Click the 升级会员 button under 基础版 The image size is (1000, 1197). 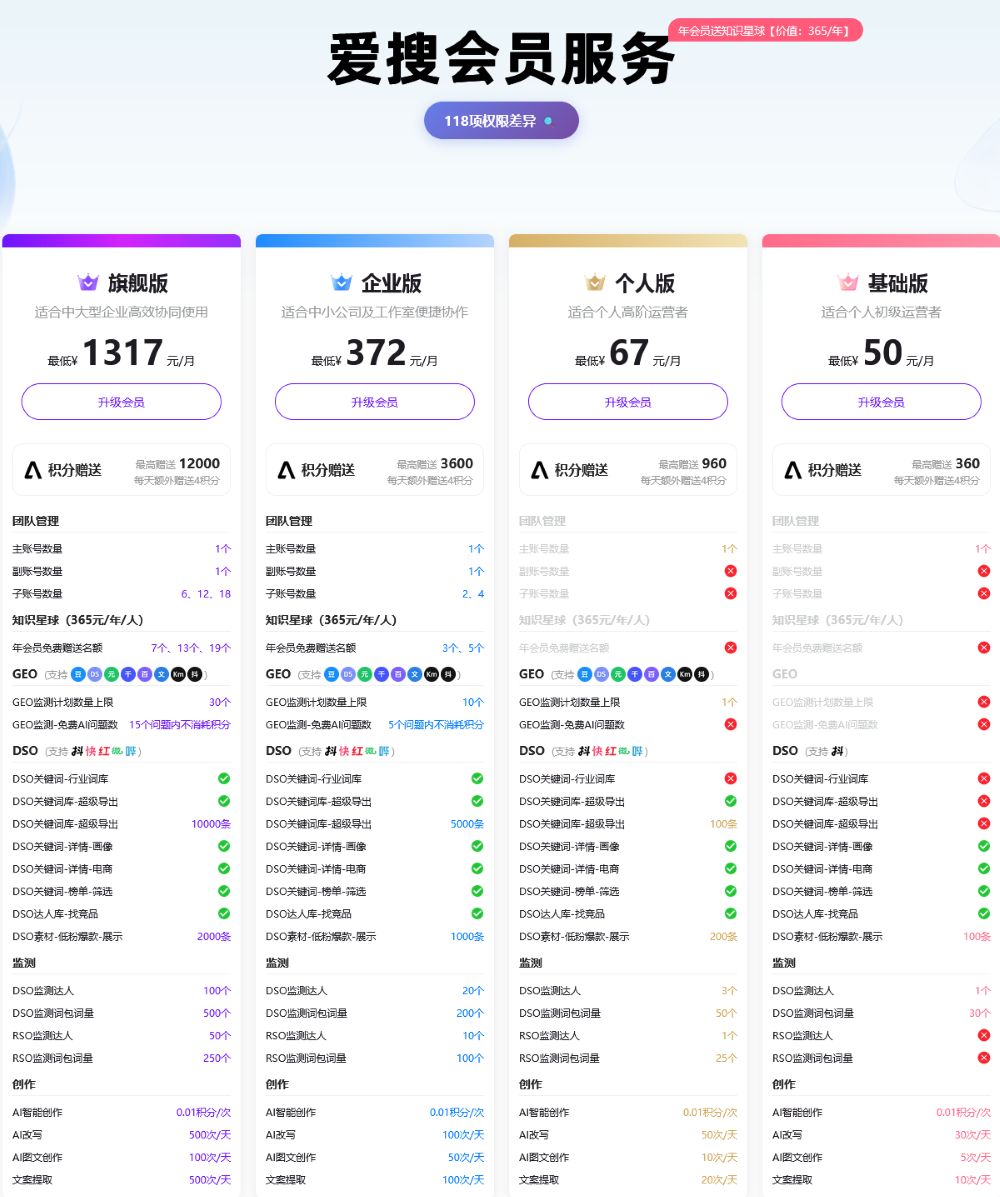click(x=881, y=402)
